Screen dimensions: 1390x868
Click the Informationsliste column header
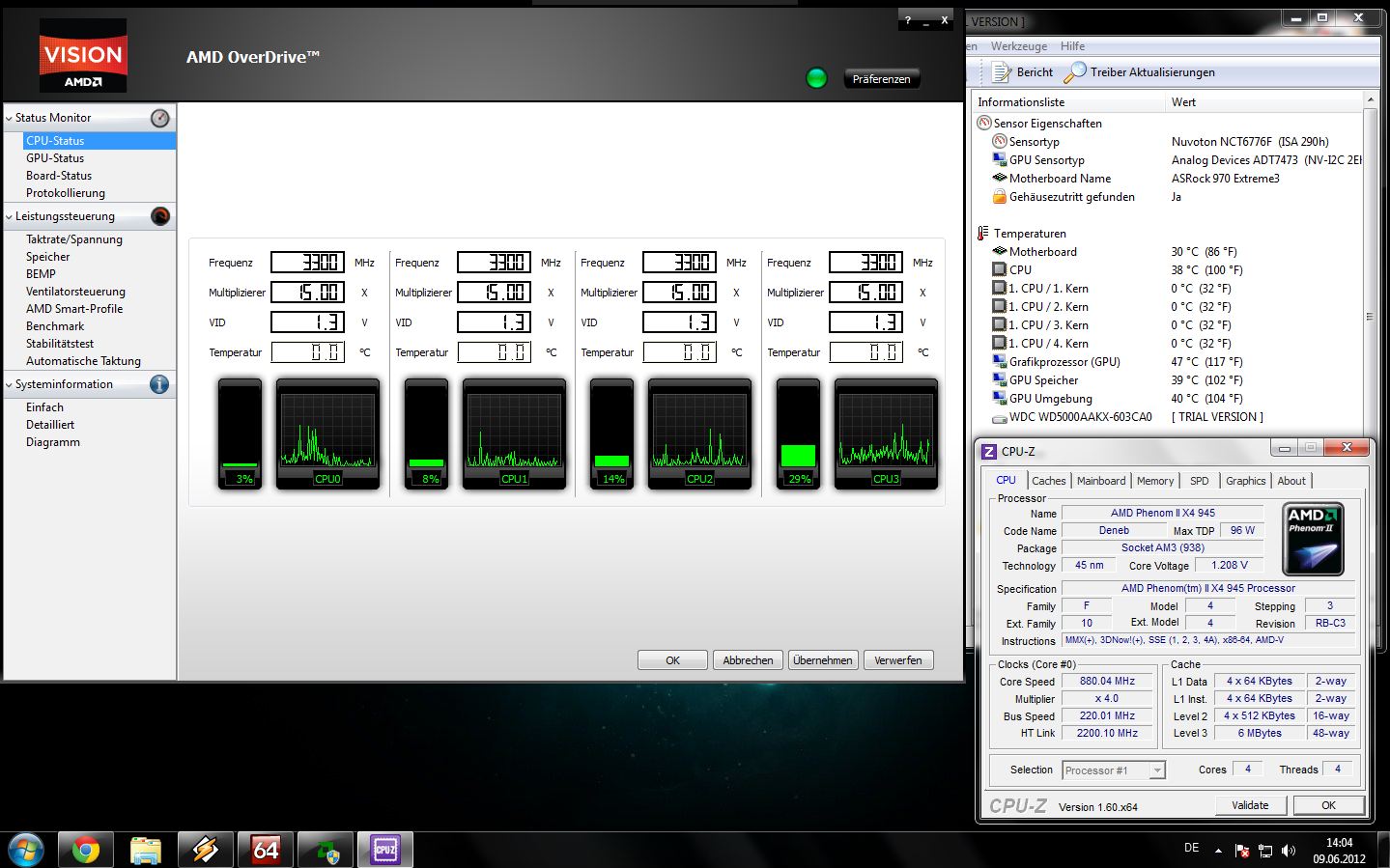1069,102
